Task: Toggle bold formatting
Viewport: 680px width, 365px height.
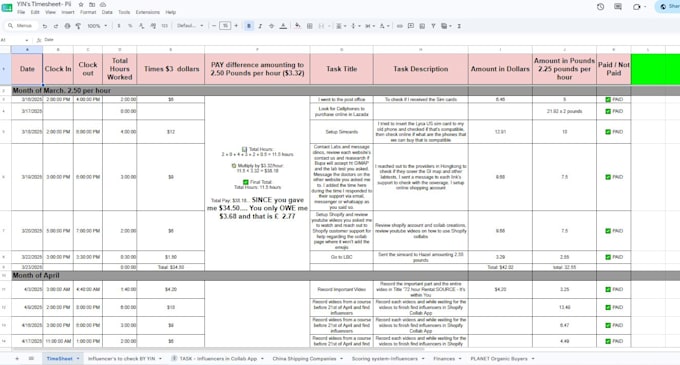Action: point(249,26)
